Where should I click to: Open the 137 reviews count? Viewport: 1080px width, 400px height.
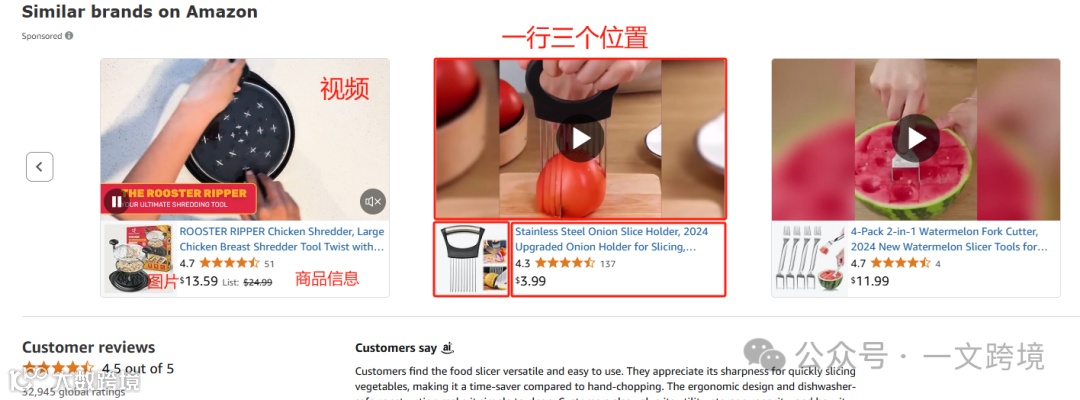pos(608,264)
